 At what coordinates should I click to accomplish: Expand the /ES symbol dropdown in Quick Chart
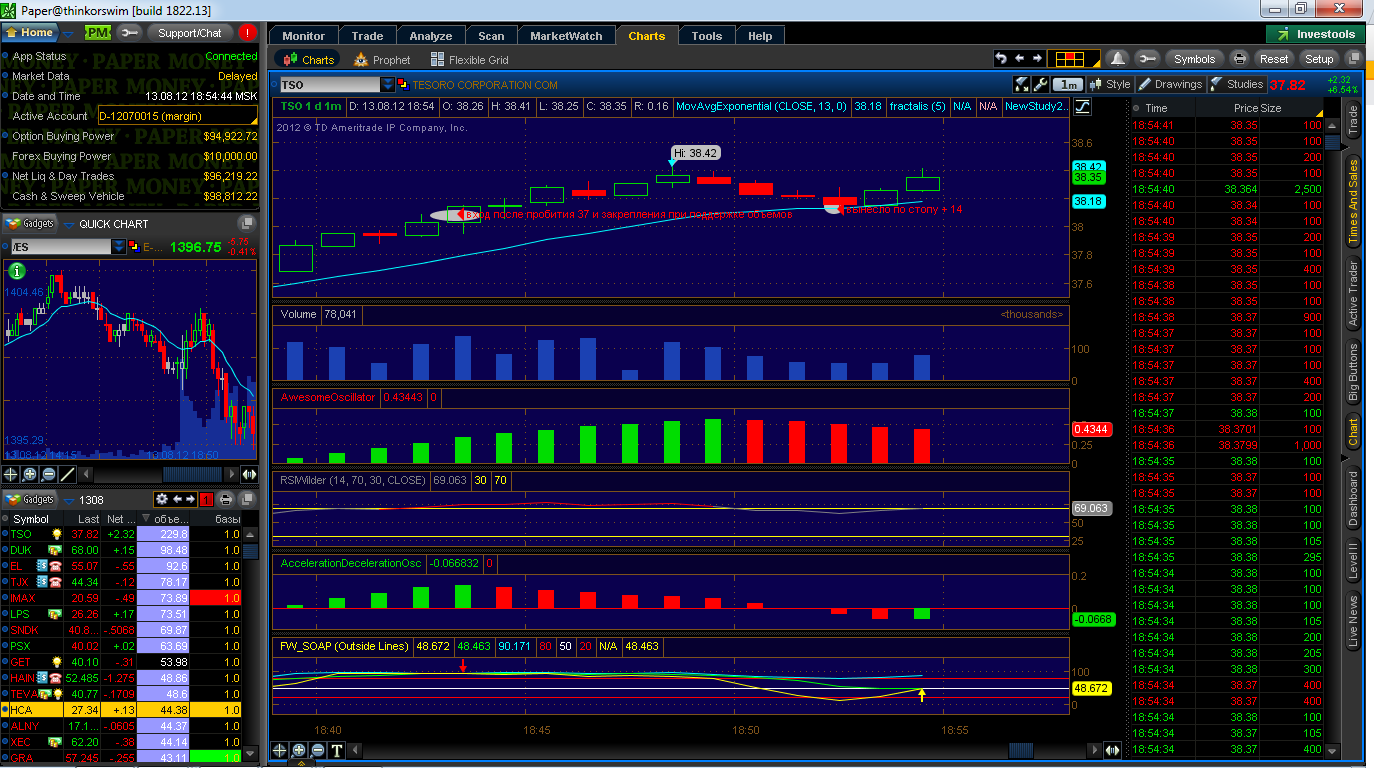coord(119,247)
